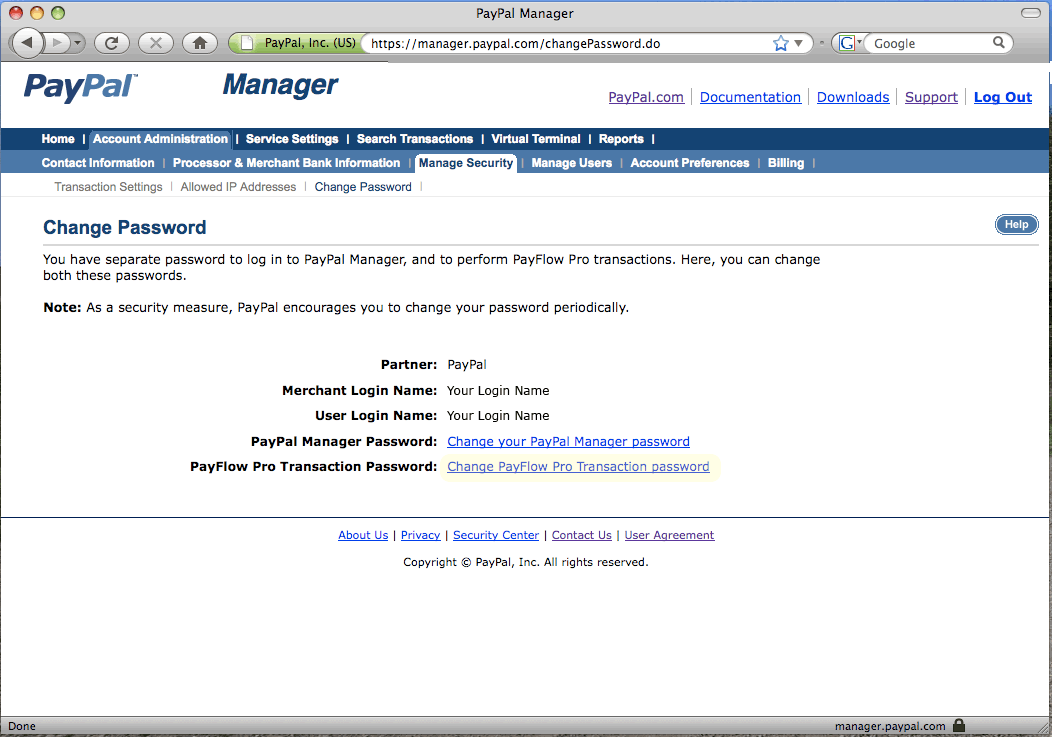Open the Security Center footer link

click(496, 535)
